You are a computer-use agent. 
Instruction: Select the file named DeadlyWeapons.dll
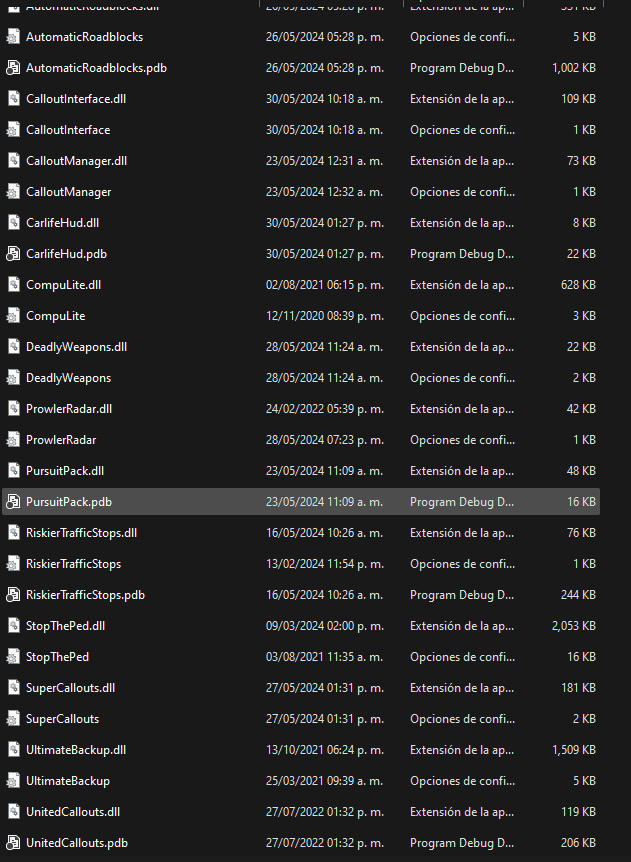click(76, 347)
